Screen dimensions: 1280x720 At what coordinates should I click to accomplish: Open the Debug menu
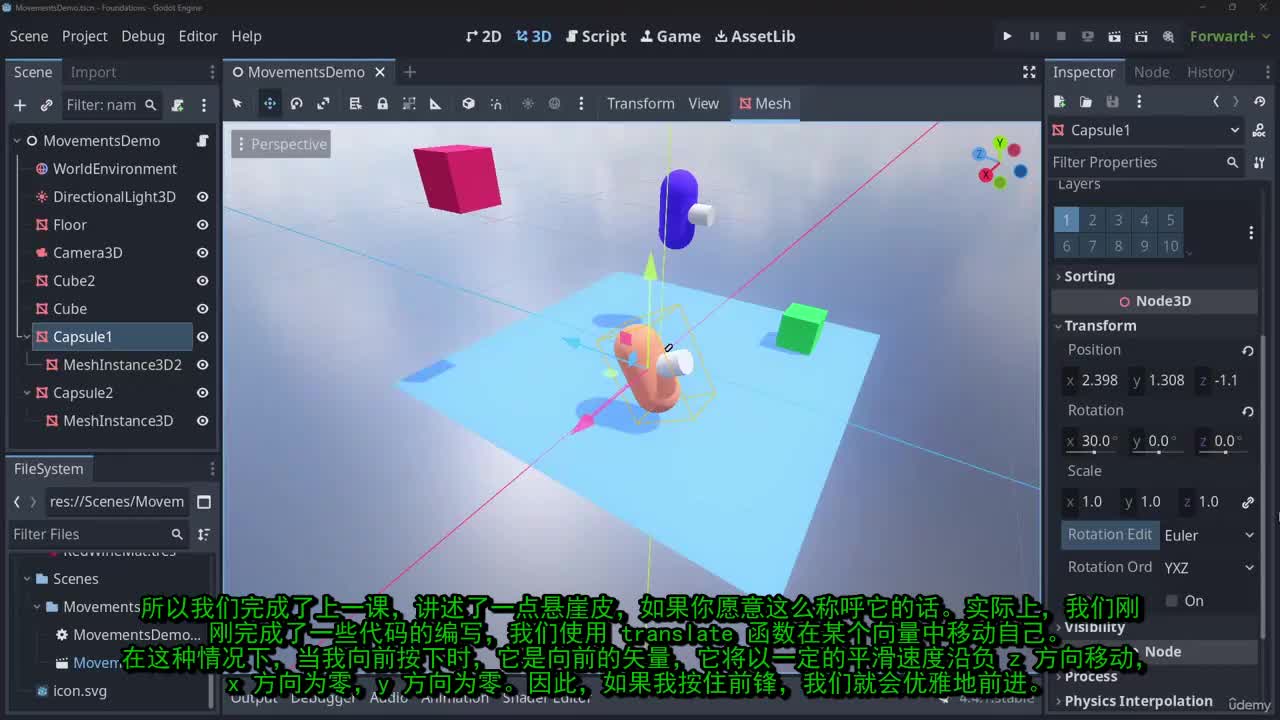coord(143,36)
